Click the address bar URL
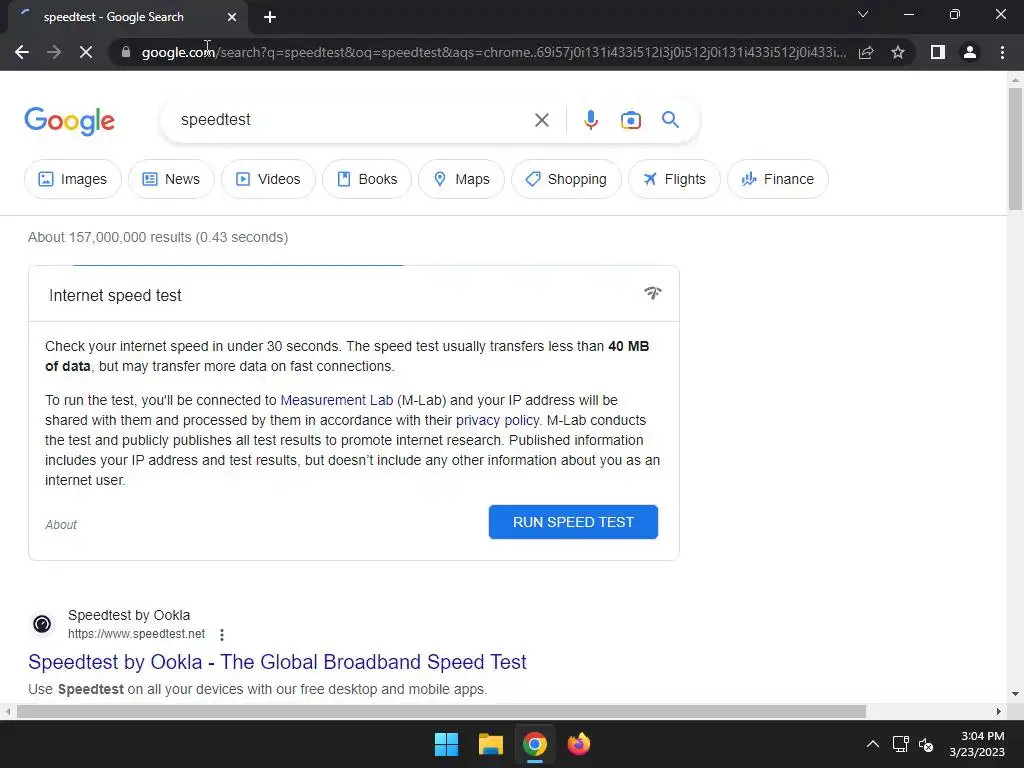Screen dimensions: 1024x768 click(494, 52)
